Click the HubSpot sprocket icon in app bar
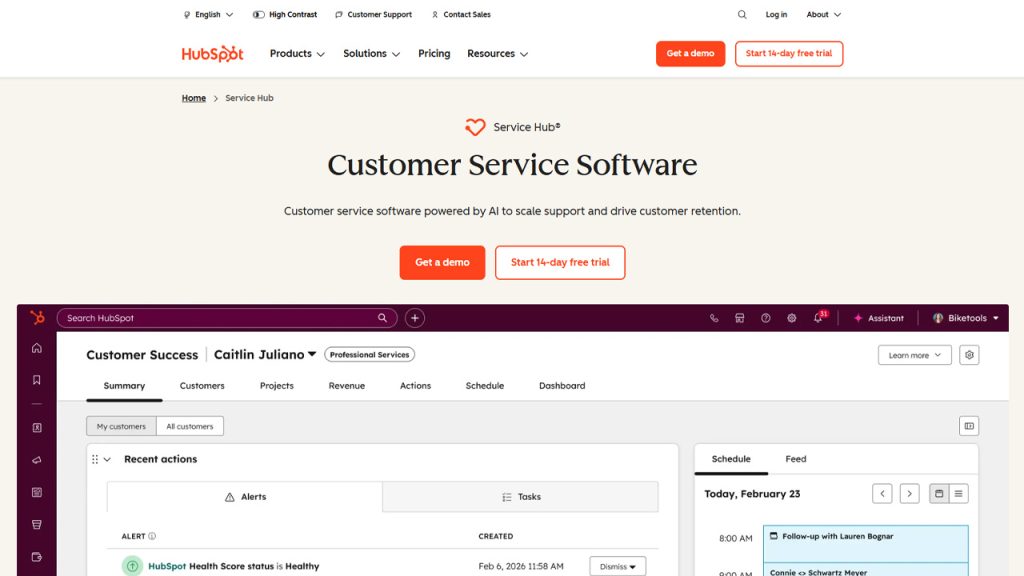 point(37,318)
